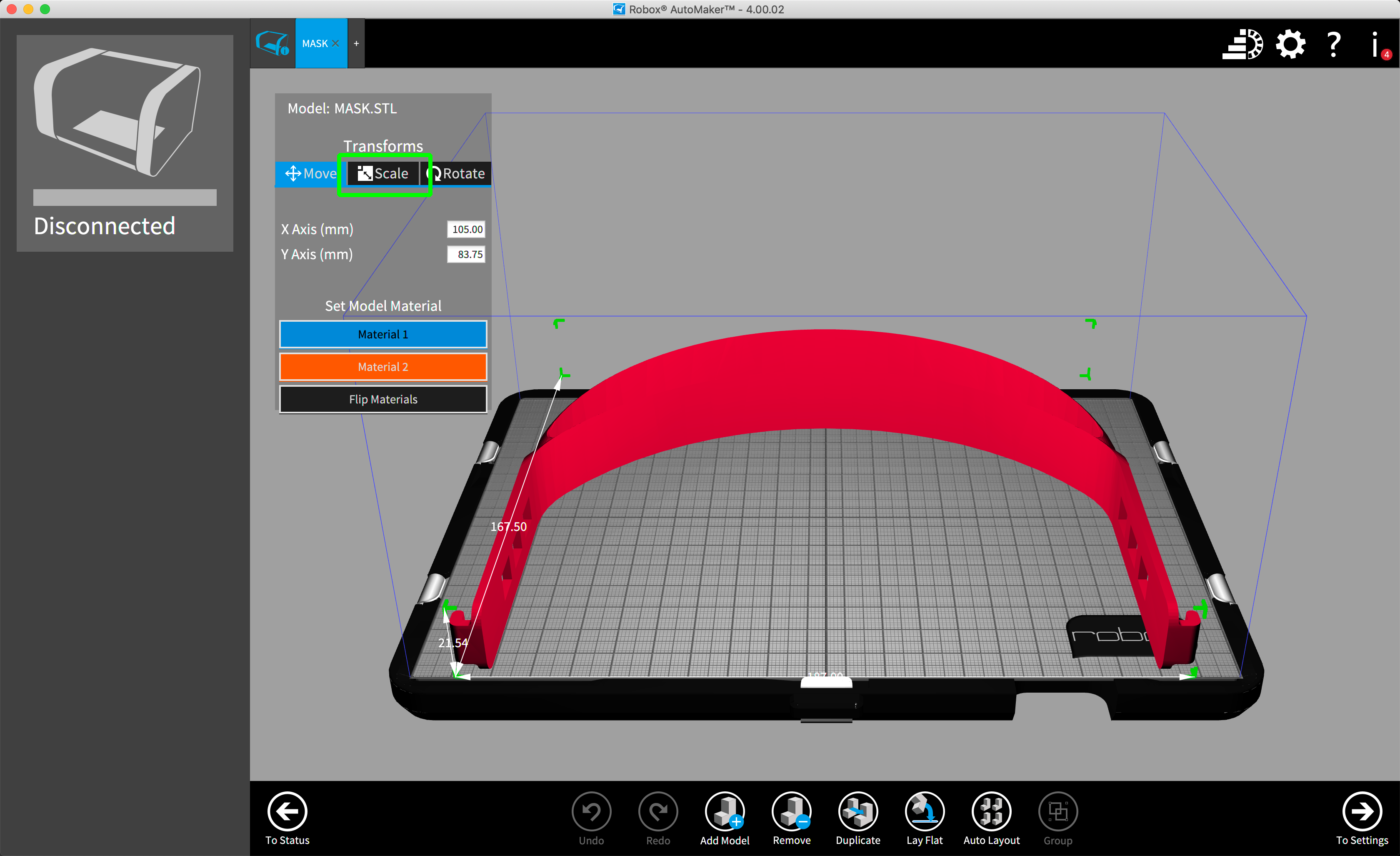Click the Flip Materials button
The image size is (1400, 856).
coord(383,399)
